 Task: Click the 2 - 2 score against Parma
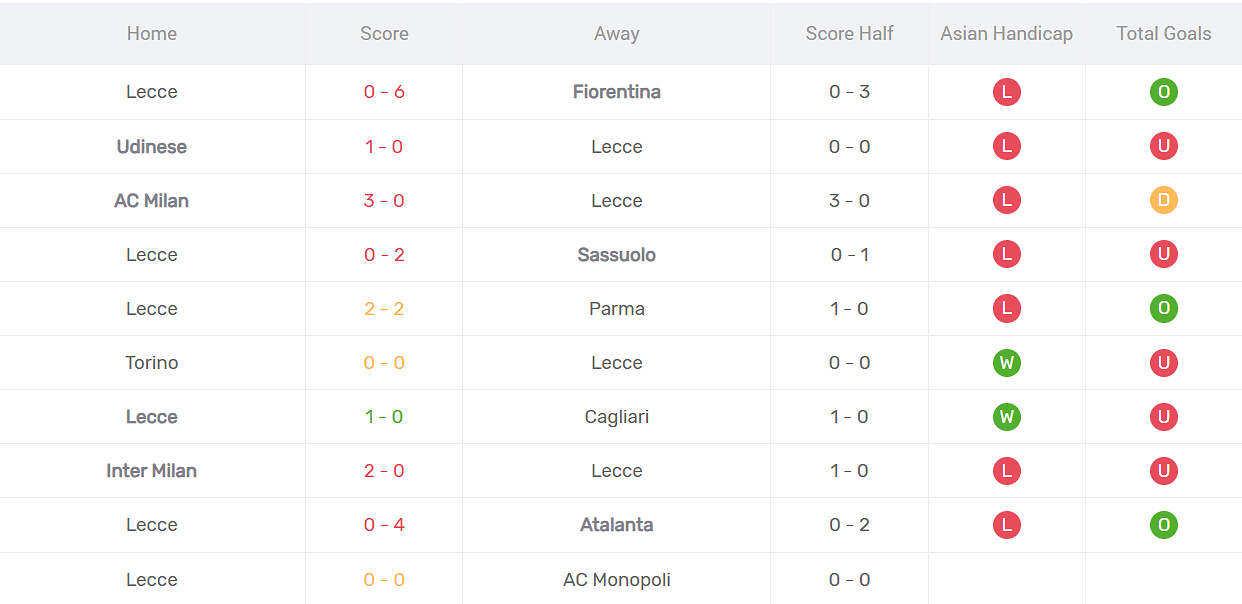click(x=384, y=309)
